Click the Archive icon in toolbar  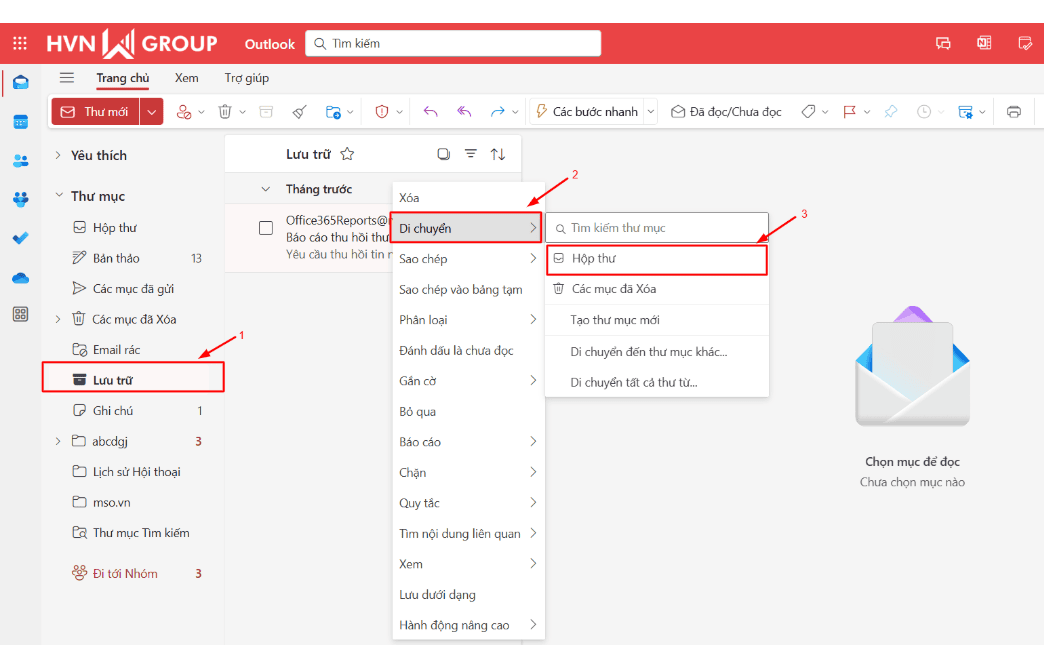266,112
